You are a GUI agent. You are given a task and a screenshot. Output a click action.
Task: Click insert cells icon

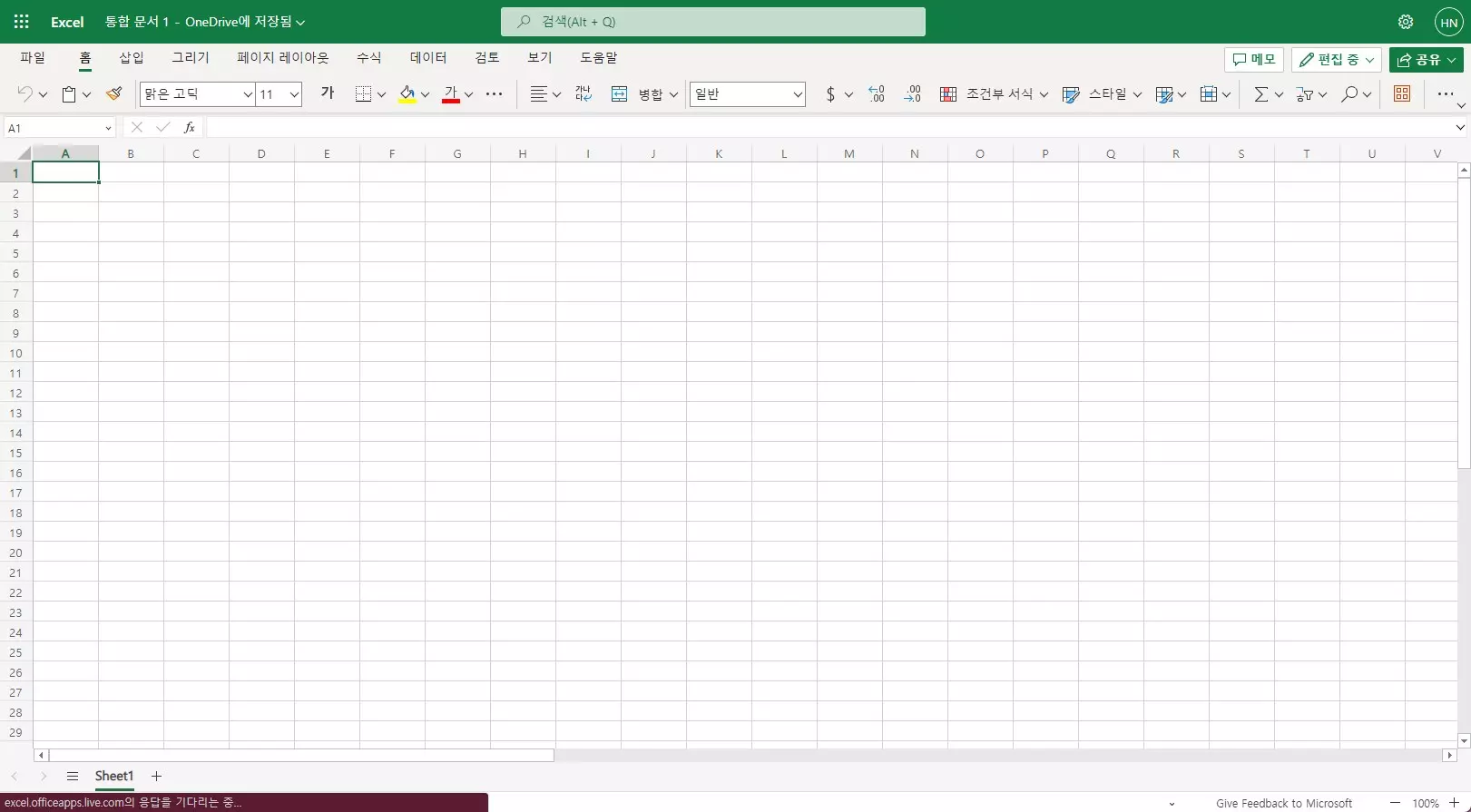[x=1209, y=93]
